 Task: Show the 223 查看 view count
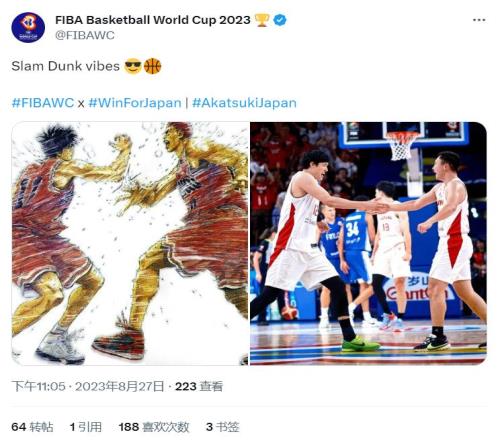(199, 386)
